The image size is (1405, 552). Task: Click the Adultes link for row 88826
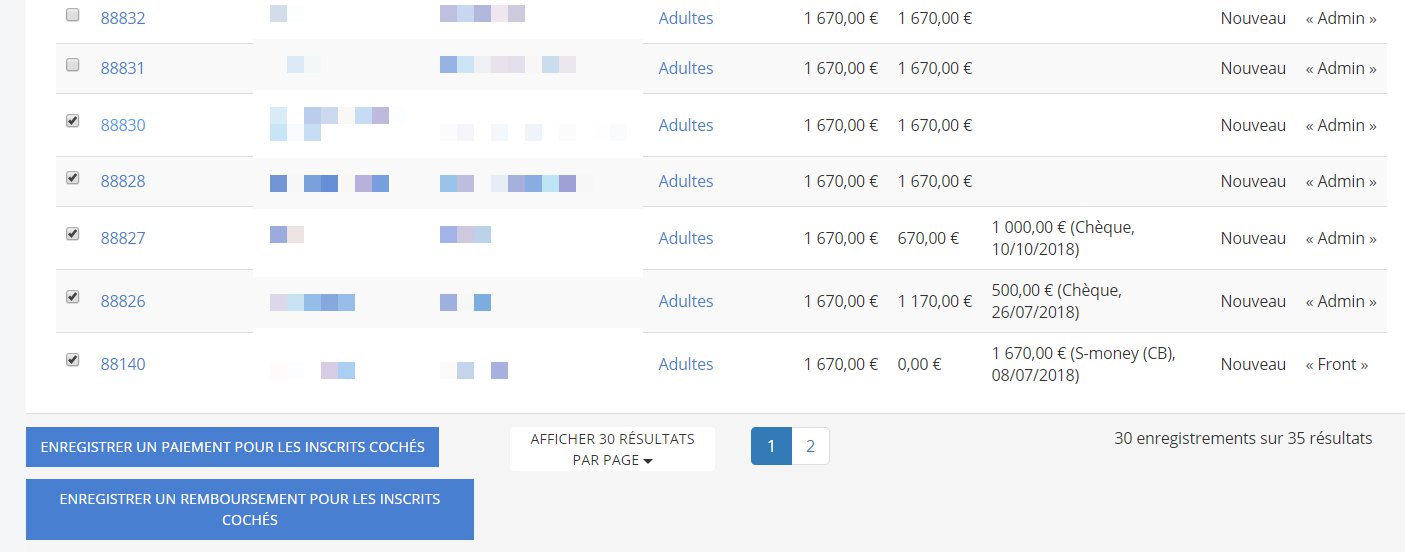[686, 301]
